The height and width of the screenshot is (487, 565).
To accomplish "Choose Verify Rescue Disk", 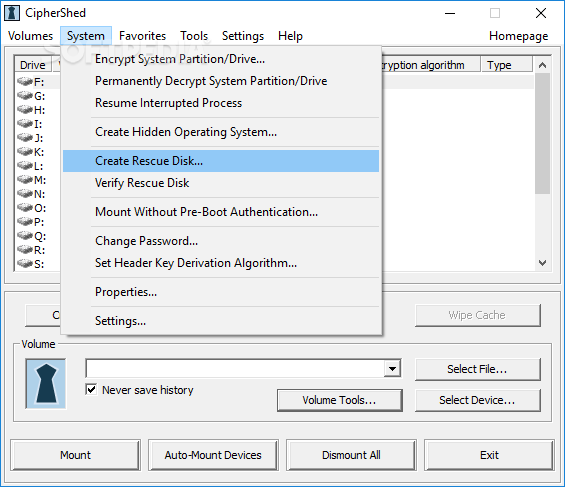I will [x=221, y=183].
